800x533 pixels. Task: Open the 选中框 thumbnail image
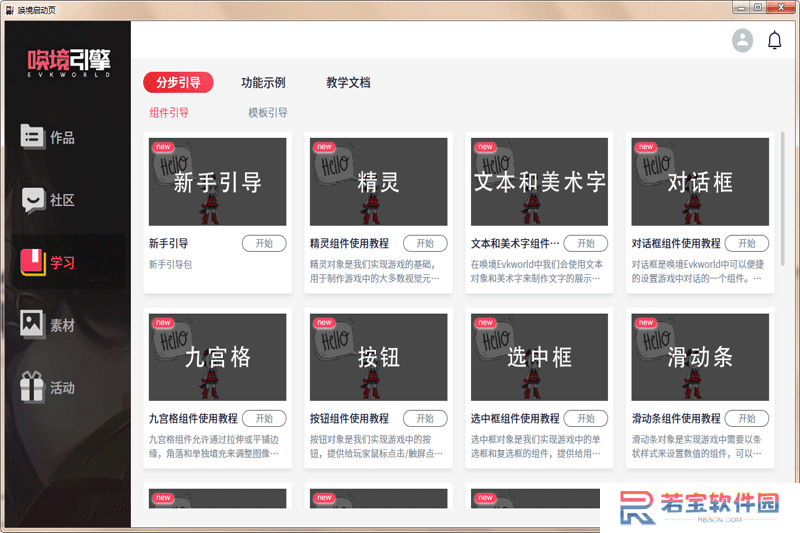point(539,357)
